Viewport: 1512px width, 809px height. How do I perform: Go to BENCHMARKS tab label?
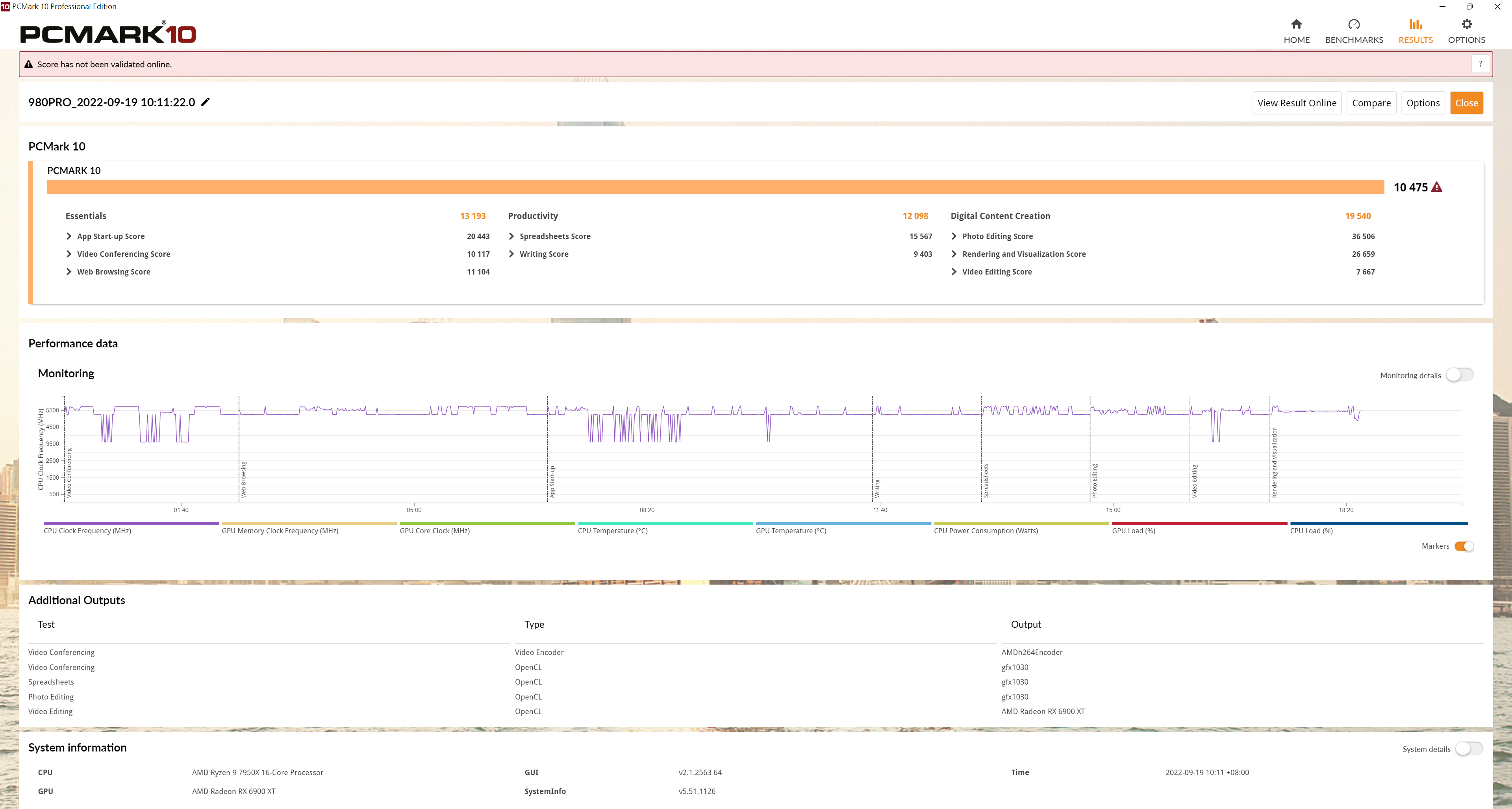(x=1354, y=40)
